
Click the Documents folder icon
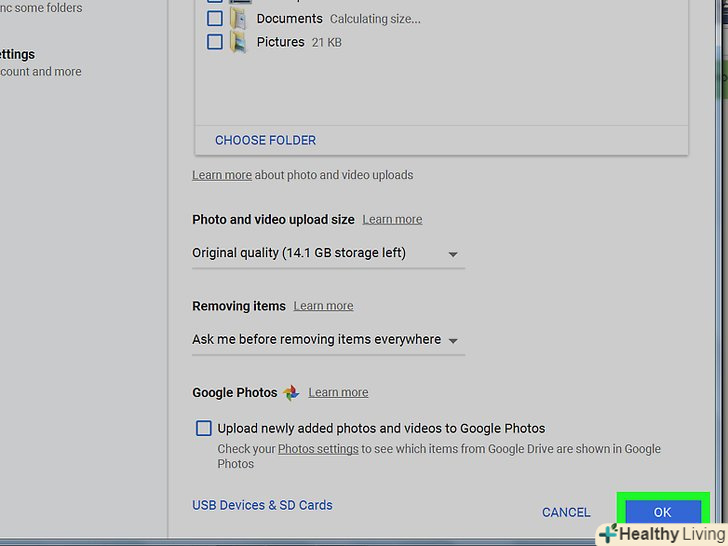point(239,18)
